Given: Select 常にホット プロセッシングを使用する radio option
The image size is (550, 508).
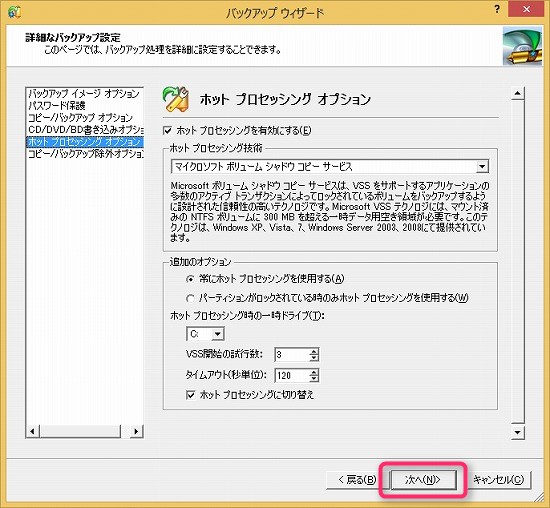Looking at the screenshot, I should [x=190, y=279].
